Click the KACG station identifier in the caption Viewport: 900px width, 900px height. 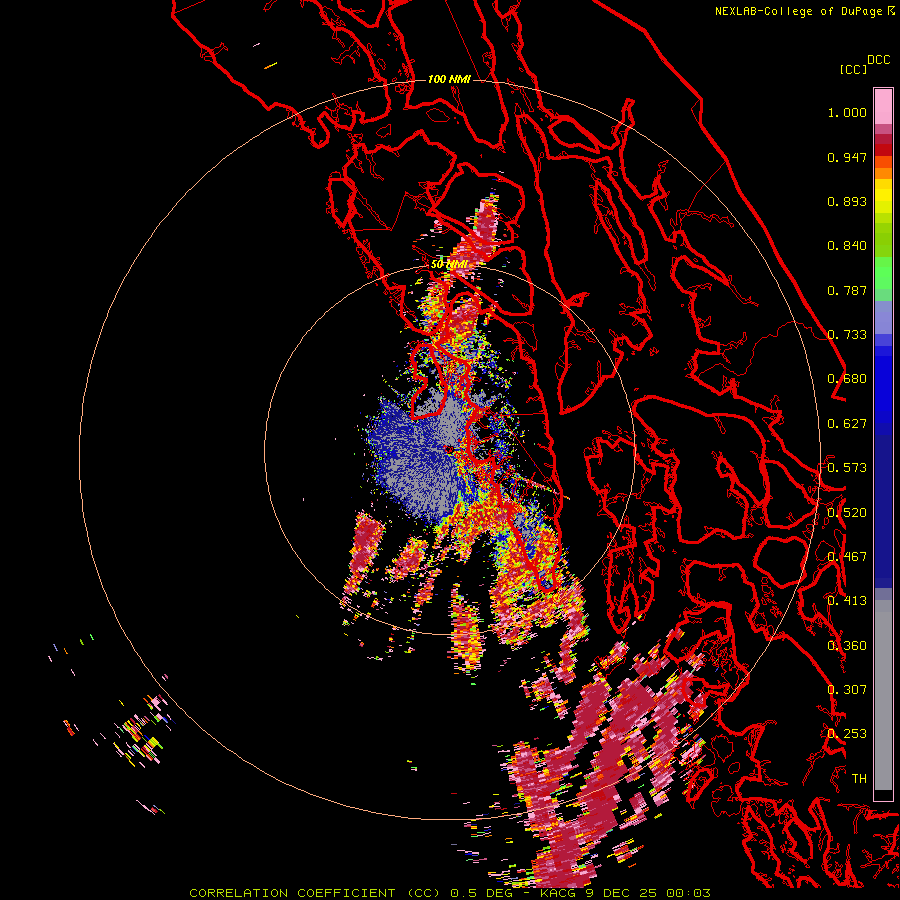[559, 893]
